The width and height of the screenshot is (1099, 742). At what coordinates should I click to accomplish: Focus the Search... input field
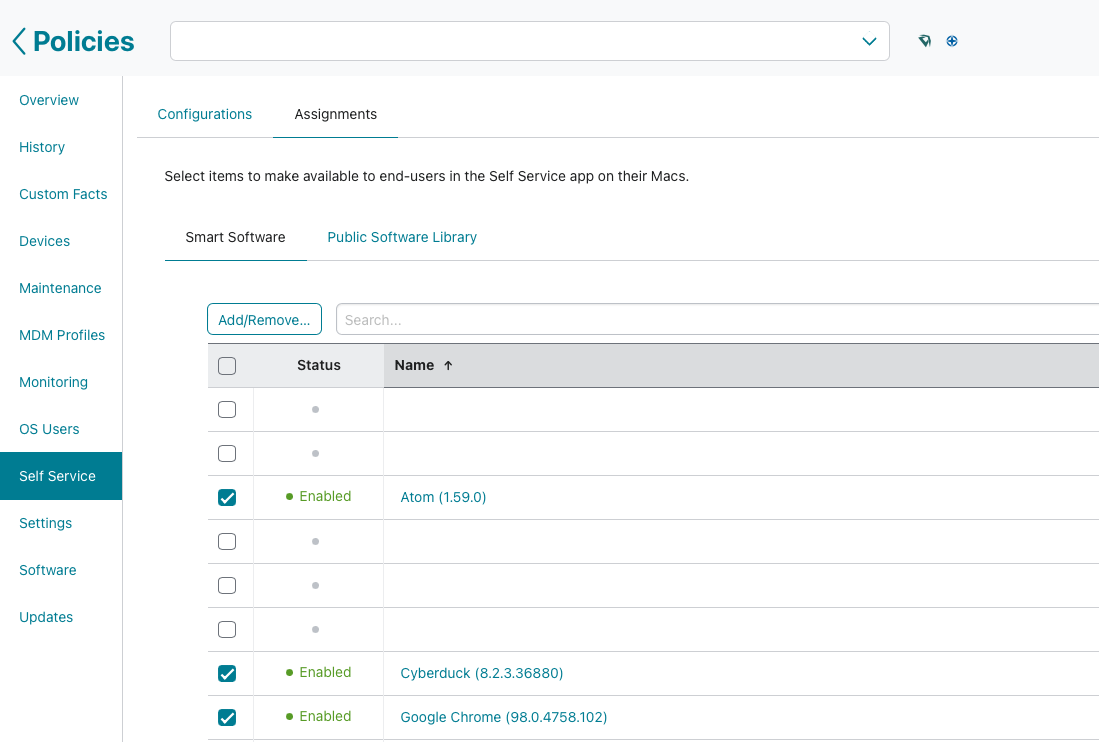point(718,320)
